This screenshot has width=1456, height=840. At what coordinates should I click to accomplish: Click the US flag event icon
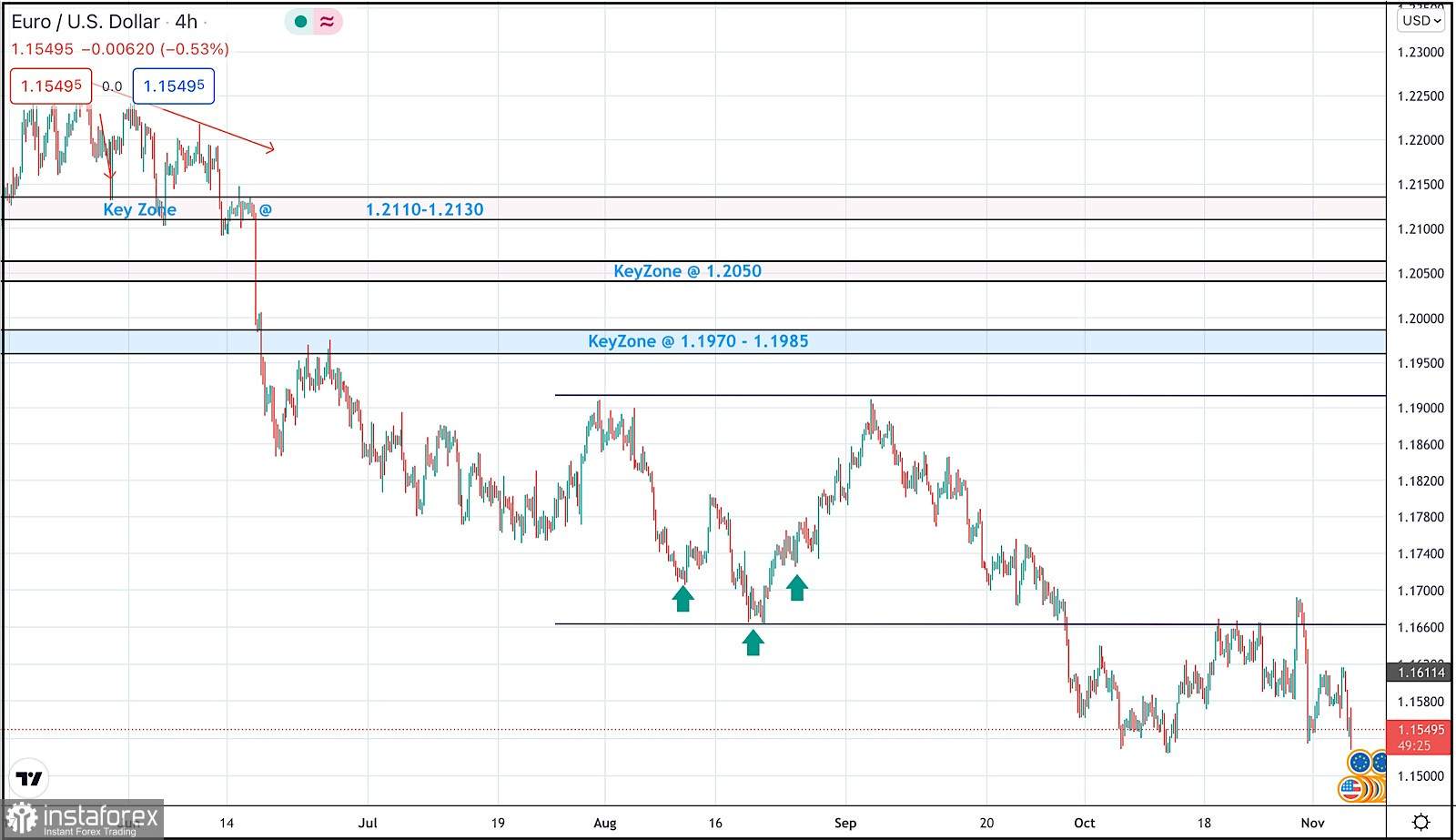click(x=1351, y=789)
